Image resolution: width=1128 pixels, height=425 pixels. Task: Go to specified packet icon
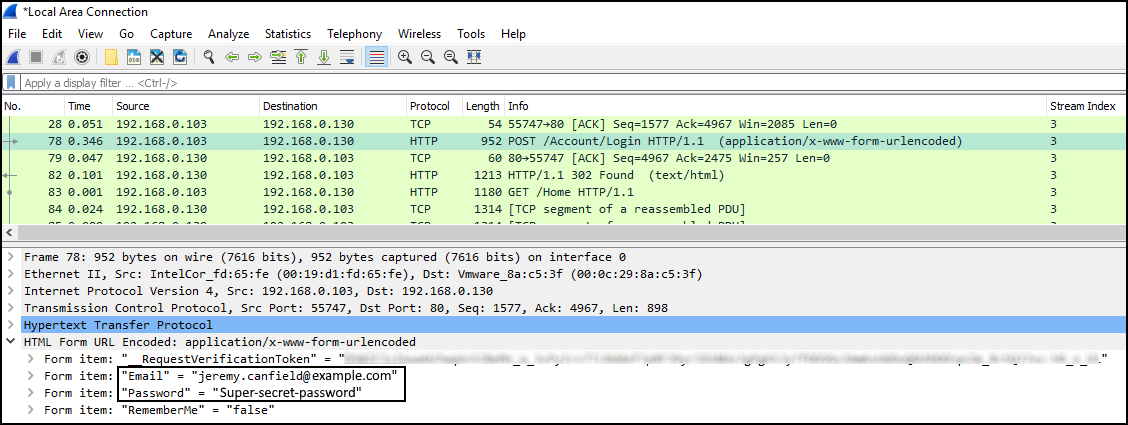[278, 57]
